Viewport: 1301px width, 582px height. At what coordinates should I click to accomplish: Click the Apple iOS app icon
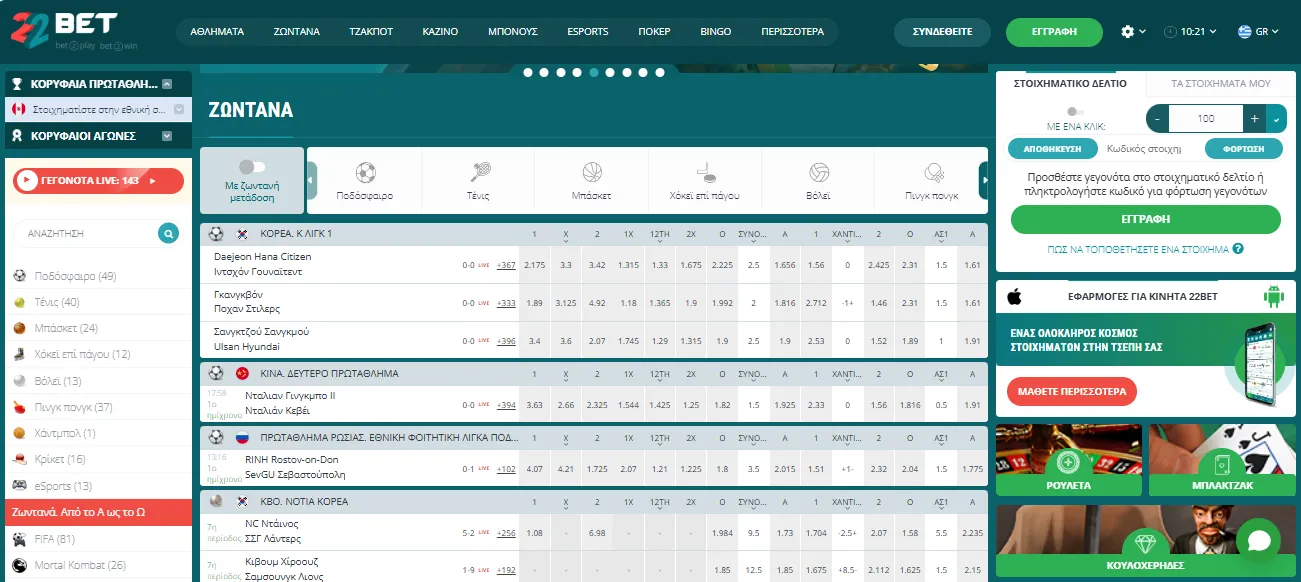1014,296
